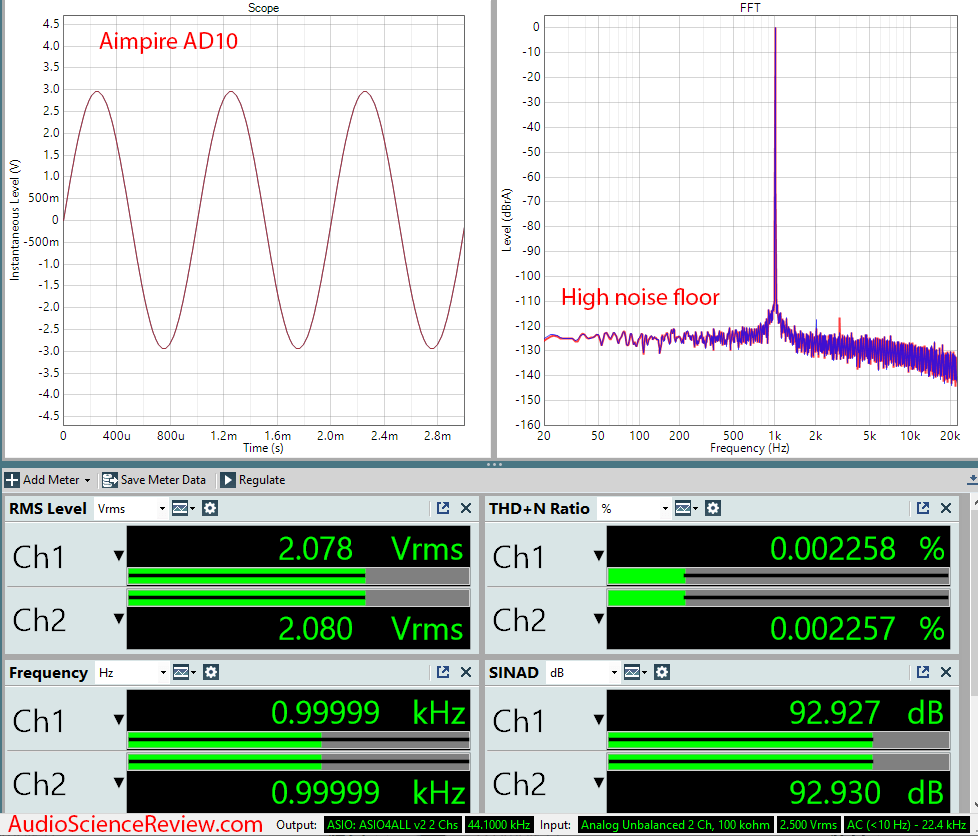Click the panel splitter grip dots

tap(494, 464)
